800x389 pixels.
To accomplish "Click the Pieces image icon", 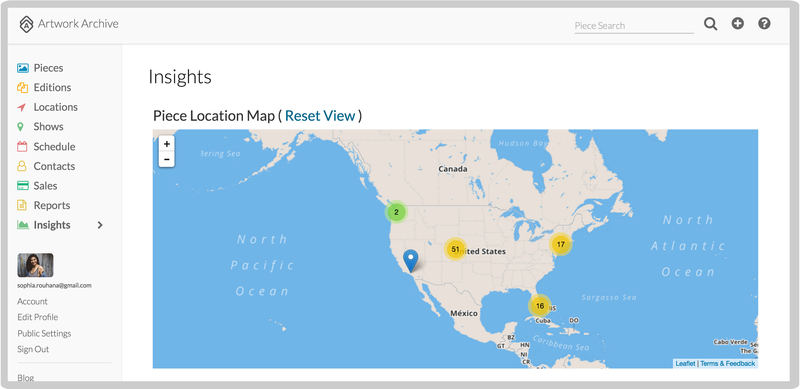I will click(x=22, y=68).
